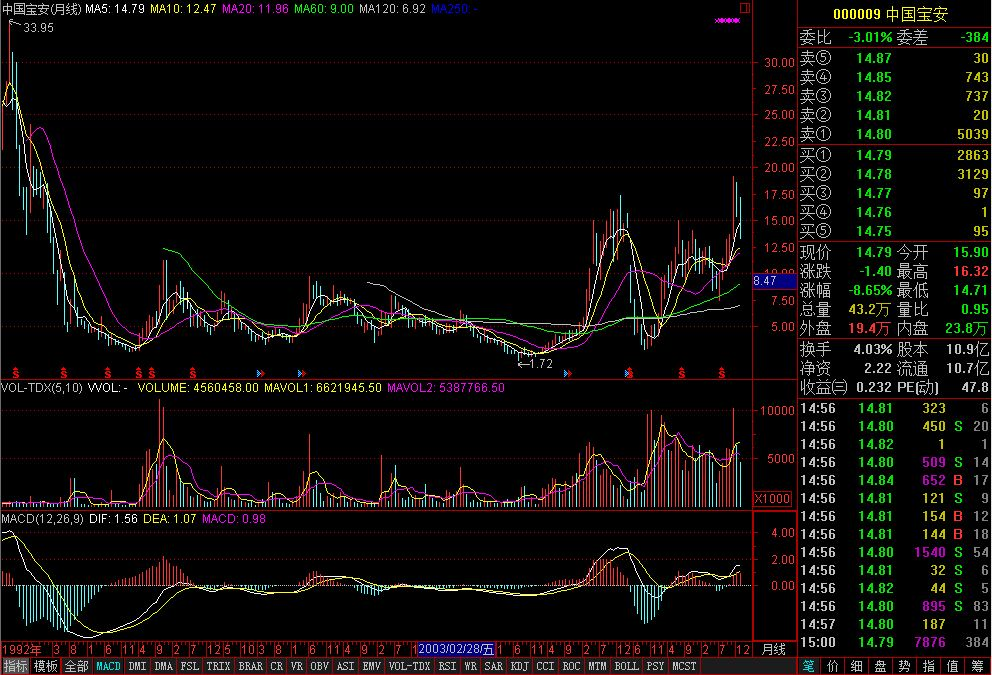Viewport: 992px width, 675px height.
Task: Select the KDJ indicator tab
Action: tap(520, 666)
